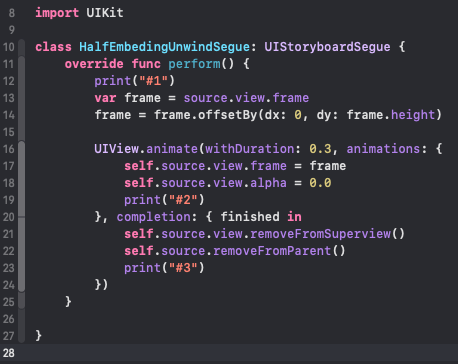Click the string "#3" in print call
This screenshot has height=364, width=458.
coord(183,268)
